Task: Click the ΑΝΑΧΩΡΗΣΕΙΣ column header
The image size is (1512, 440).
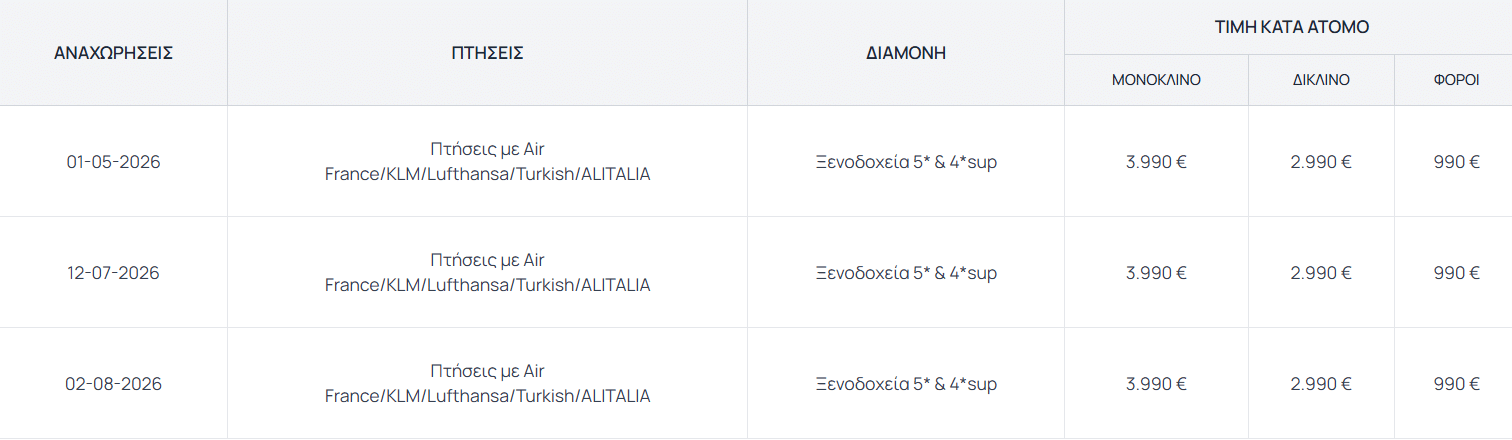Action: click(x=113, y=53)
